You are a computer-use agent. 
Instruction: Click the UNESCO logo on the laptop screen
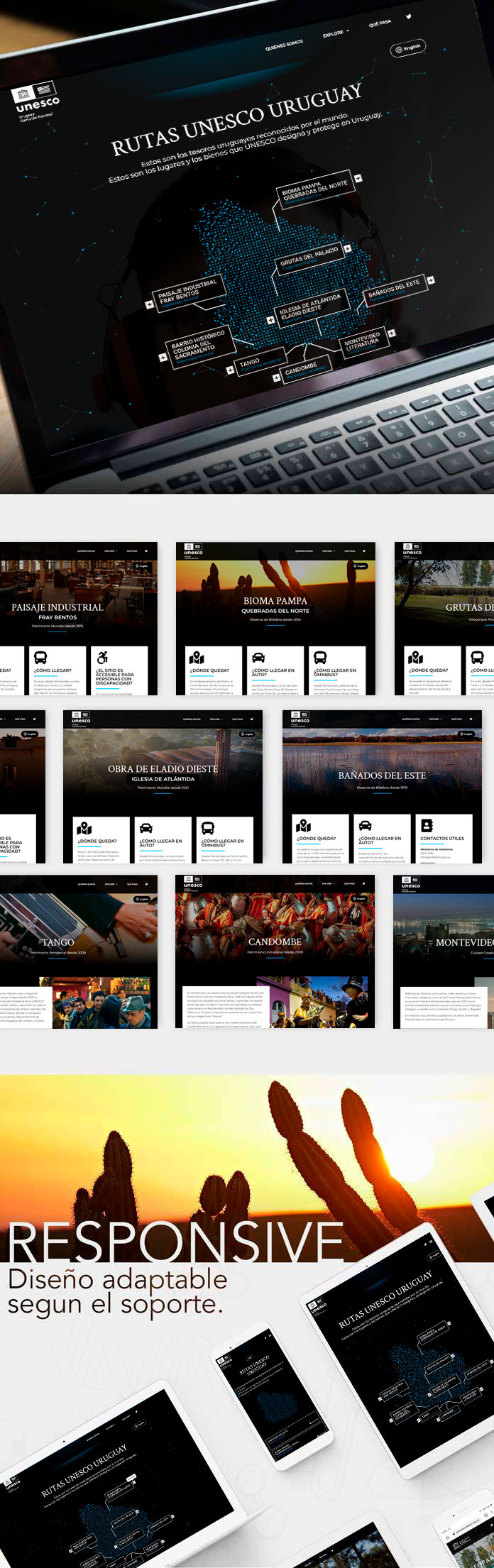[35, 101]
